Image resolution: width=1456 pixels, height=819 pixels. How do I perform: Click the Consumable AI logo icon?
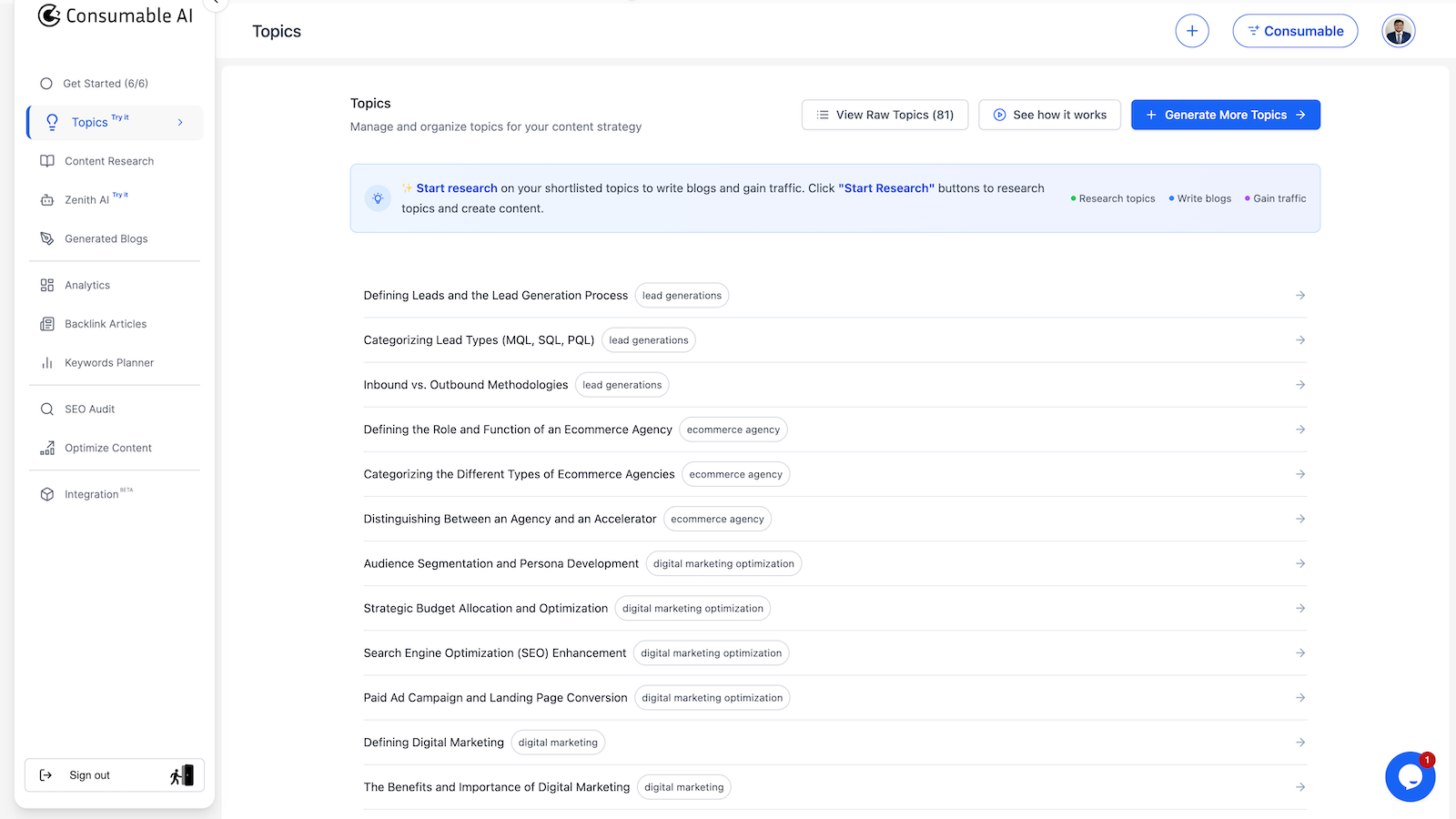49,15
